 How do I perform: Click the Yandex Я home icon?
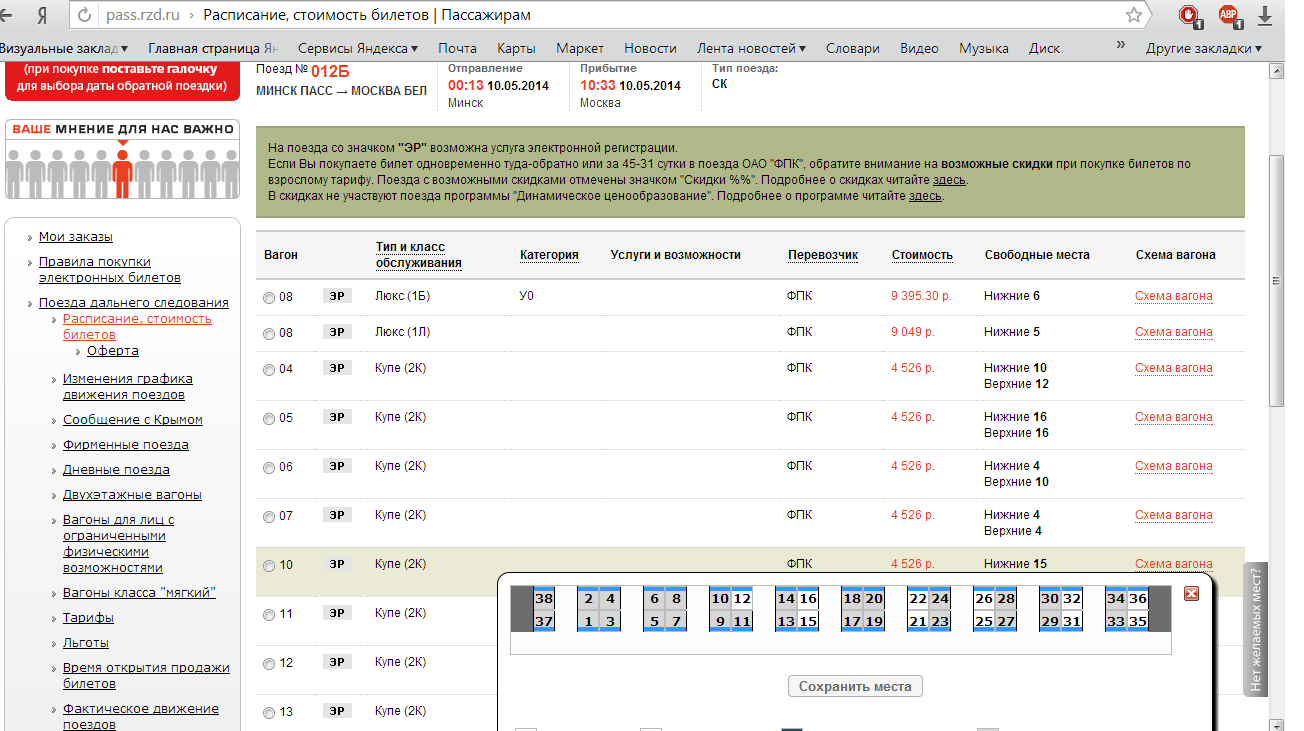point(42,15)
